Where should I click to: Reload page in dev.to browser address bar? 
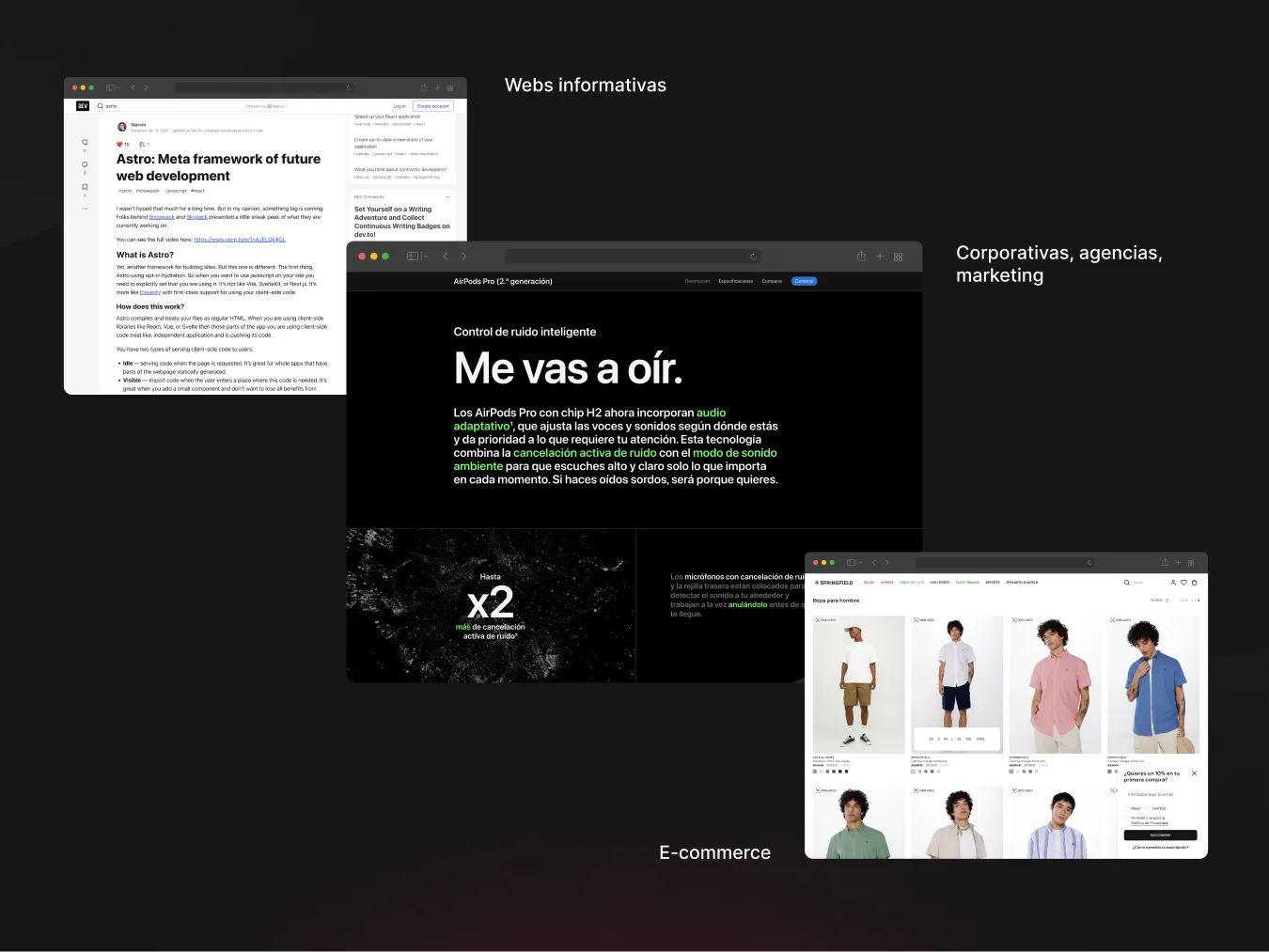(349, 87)
